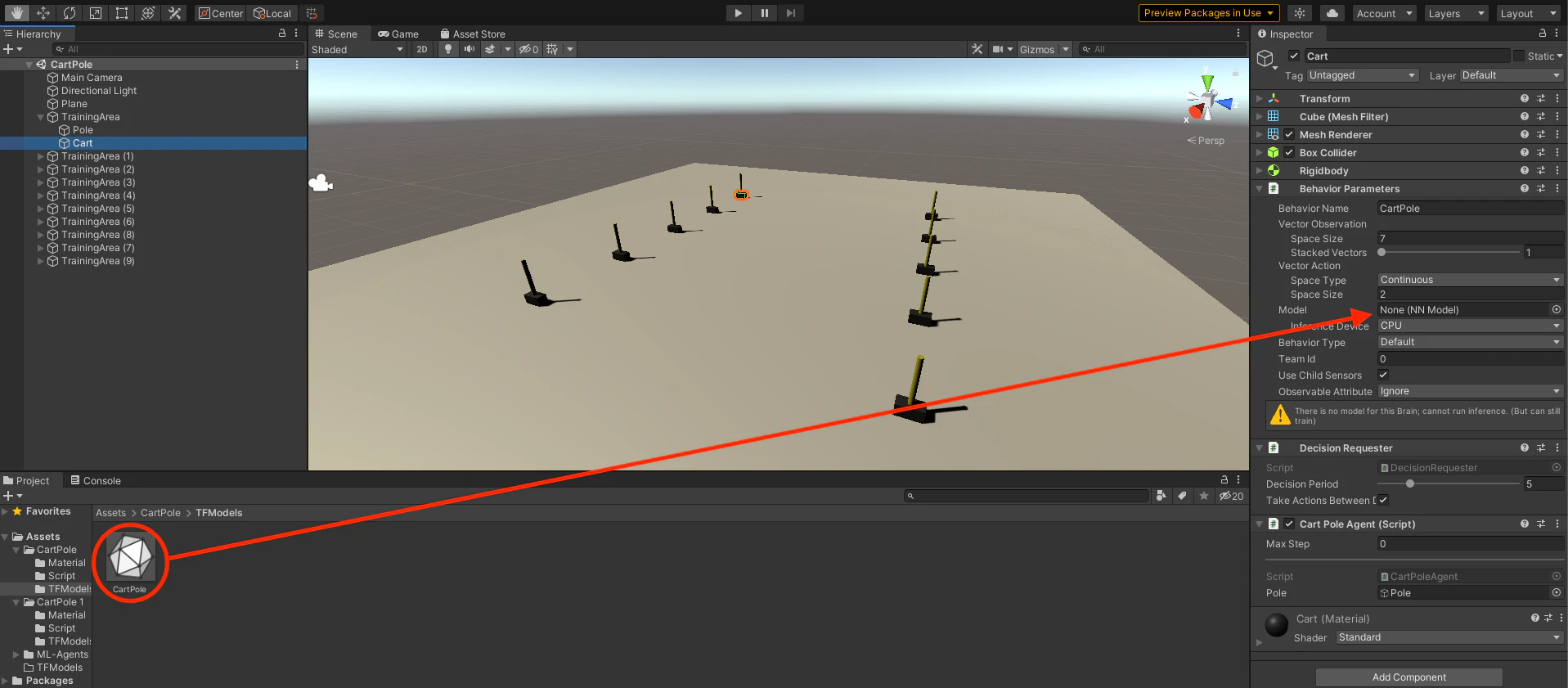Image resolution: width=1568 pixels, height=688 pixels.
Task: Select the Rect transform tool
Action: (x=122, y=13)
